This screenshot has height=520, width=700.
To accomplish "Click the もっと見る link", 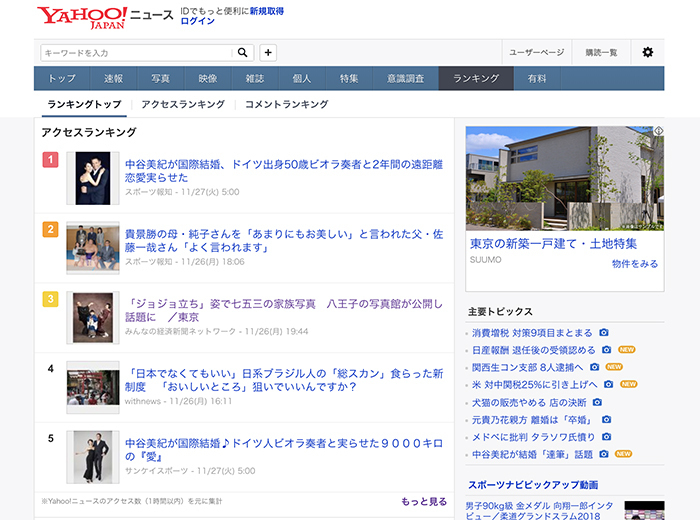I will [424, 501].
